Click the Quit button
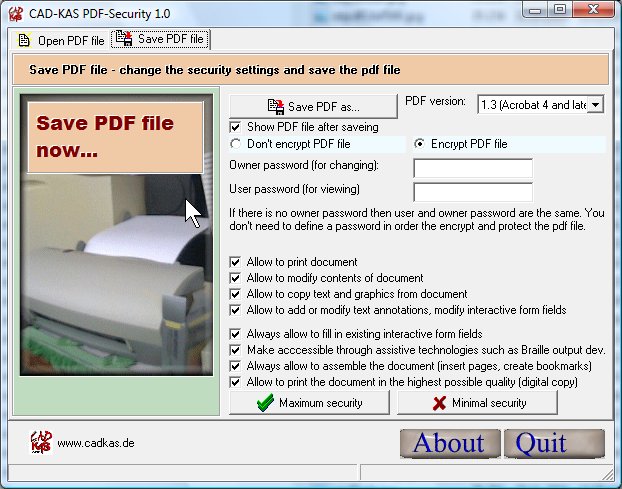 (554, 443)
